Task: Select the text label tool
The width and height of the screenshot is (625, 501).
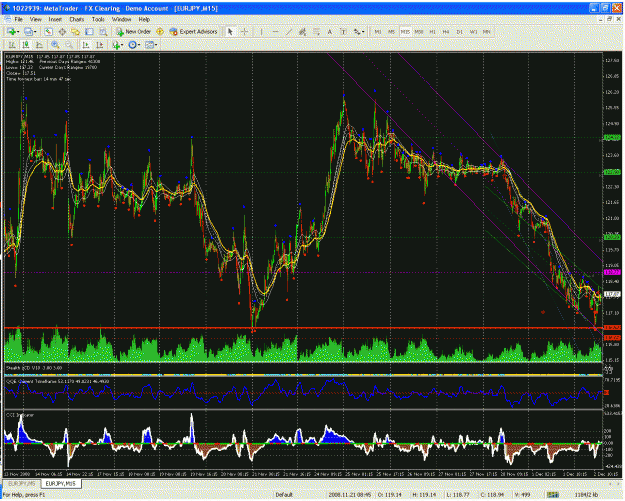Action: click(x=343, y=32)
